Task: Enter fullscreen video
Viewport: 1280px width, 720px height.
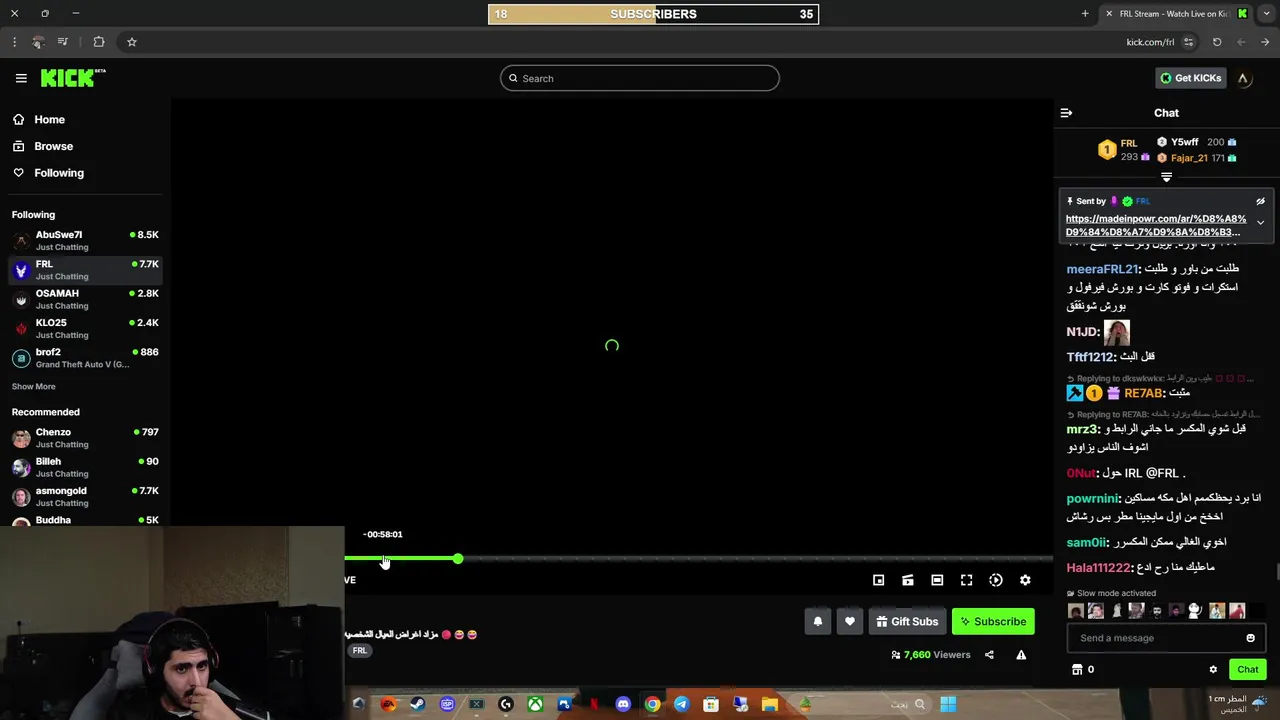Action: coord(966,580)
